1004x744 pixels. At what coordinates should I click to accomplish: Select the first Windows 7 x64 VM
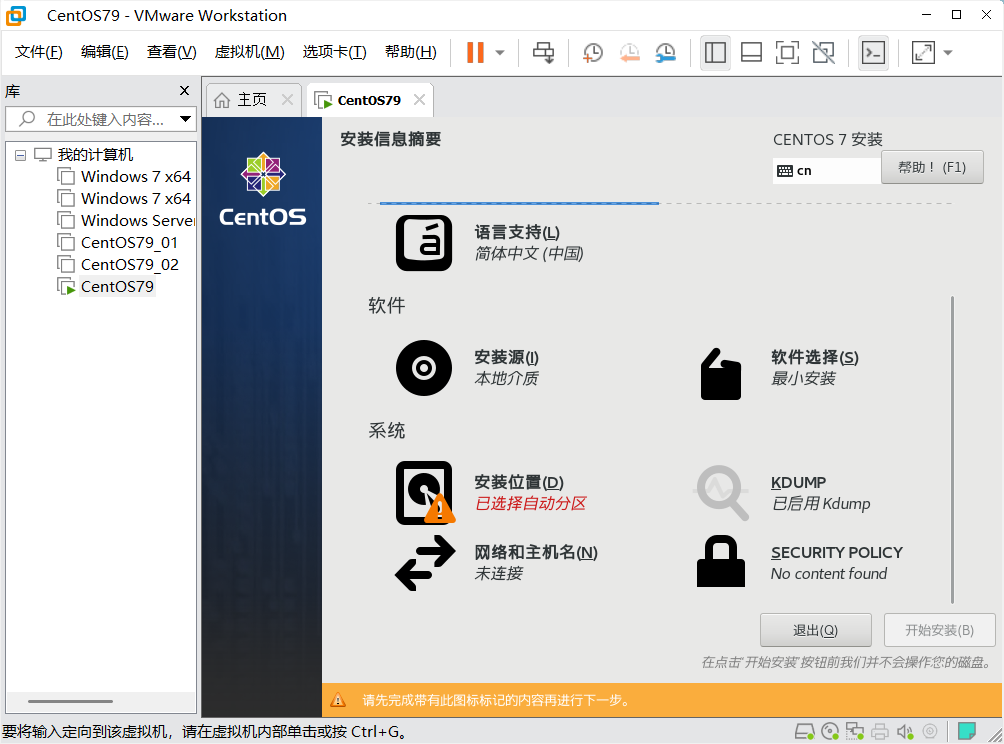pyautogui.click(x=135, y=177)
